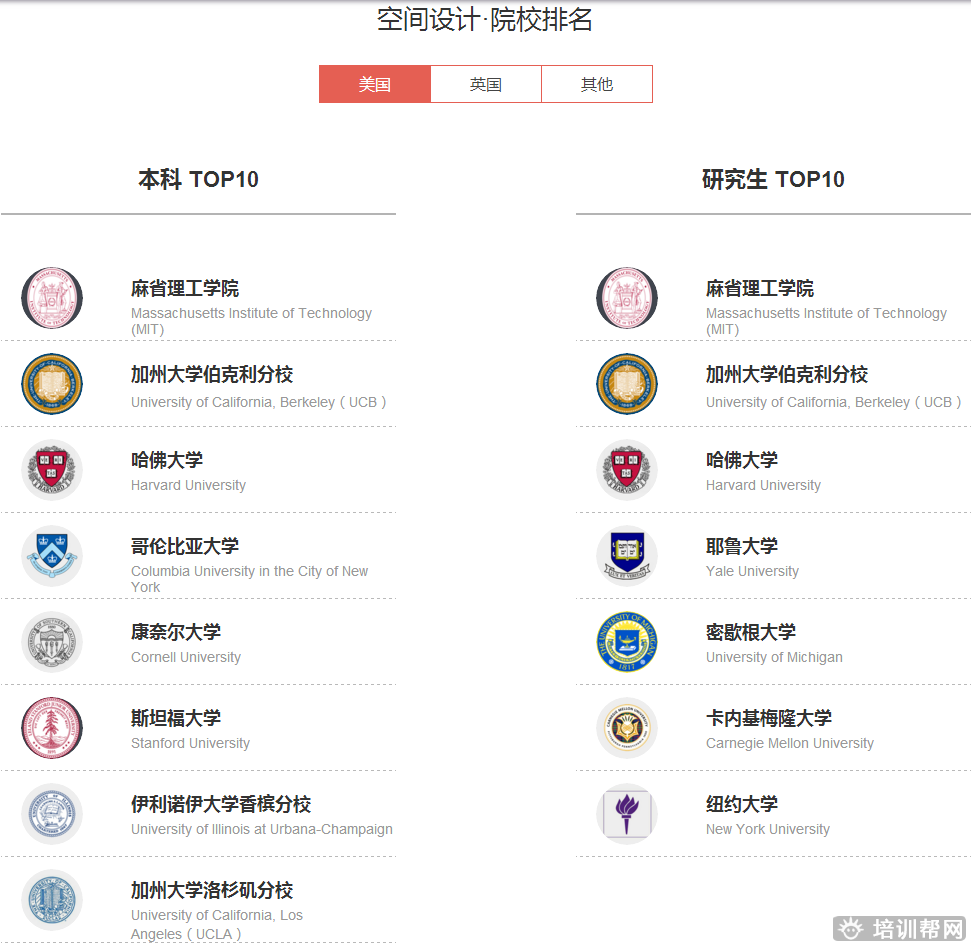The height and width of the screenshot is (946, 971).
Task: Open 卡内基梅隆大学 entry
Action: coord(769,719)
